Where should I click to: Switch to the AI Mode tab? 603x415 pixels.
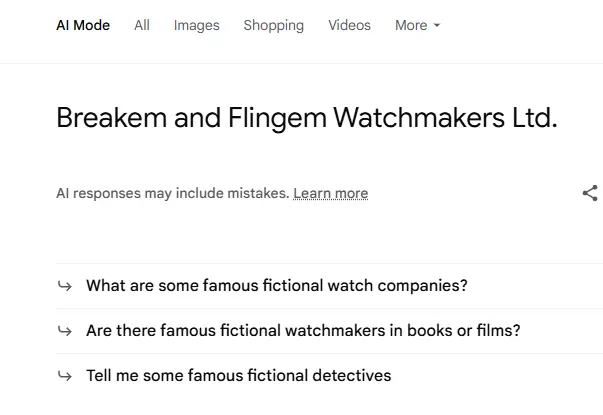83,25
